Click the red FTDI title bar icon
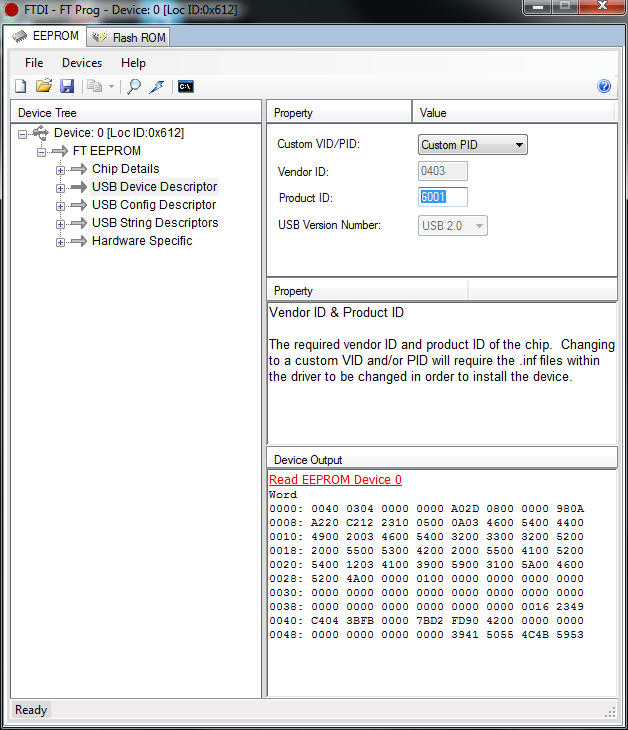The image size is (628, 730). (11, 9)
